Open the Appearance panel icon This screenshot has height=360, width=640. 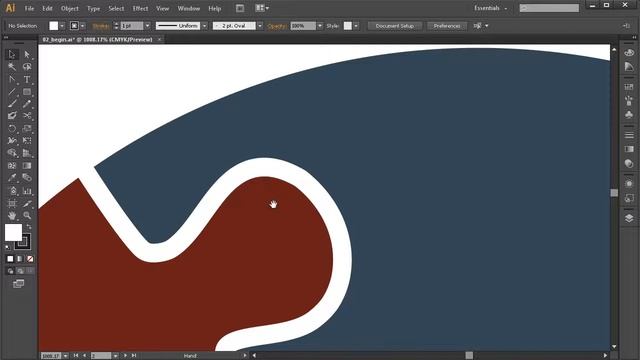(629, 184)
